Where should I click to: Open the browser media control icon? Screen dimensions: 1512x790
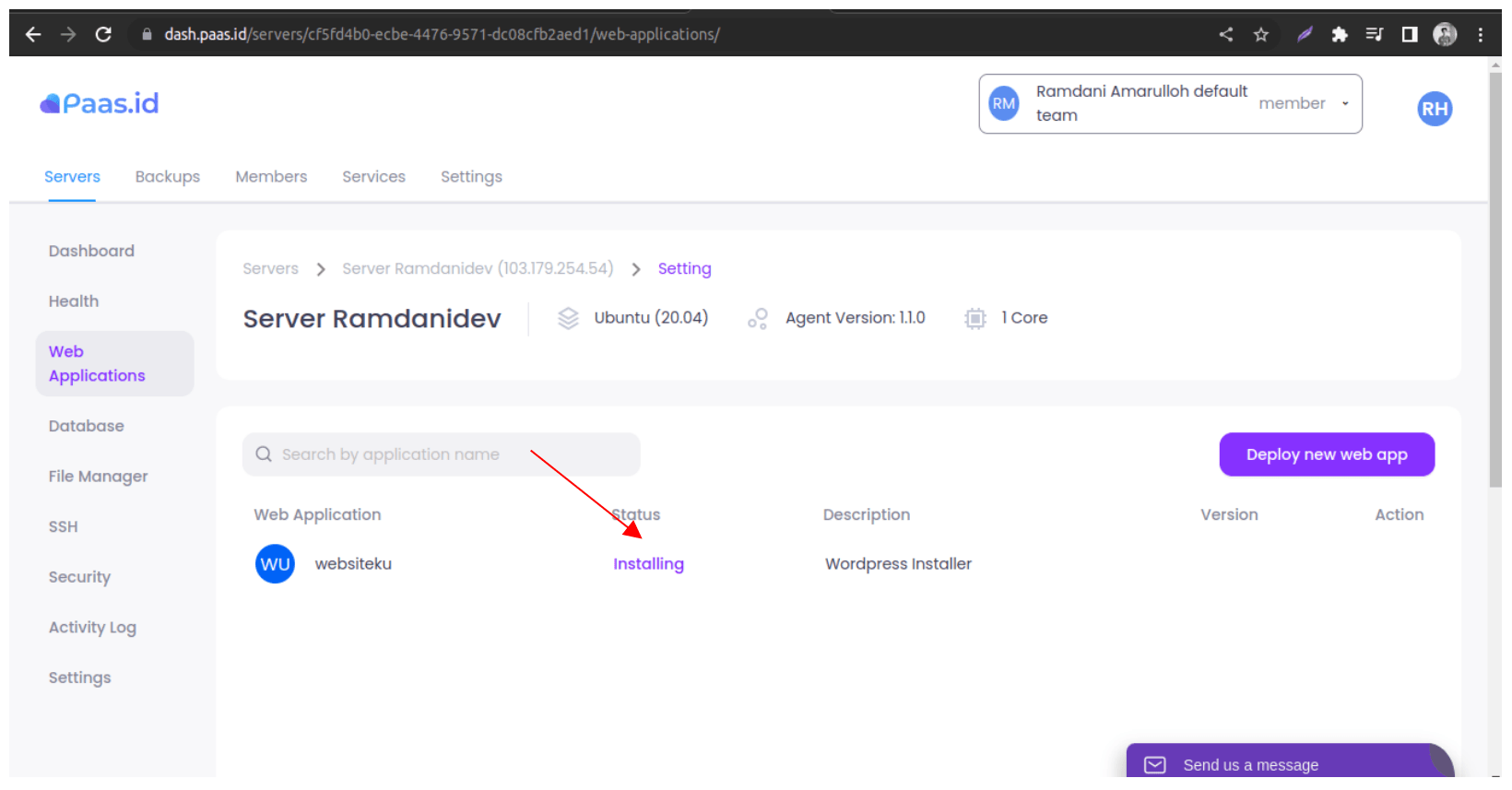[1374, 34]
